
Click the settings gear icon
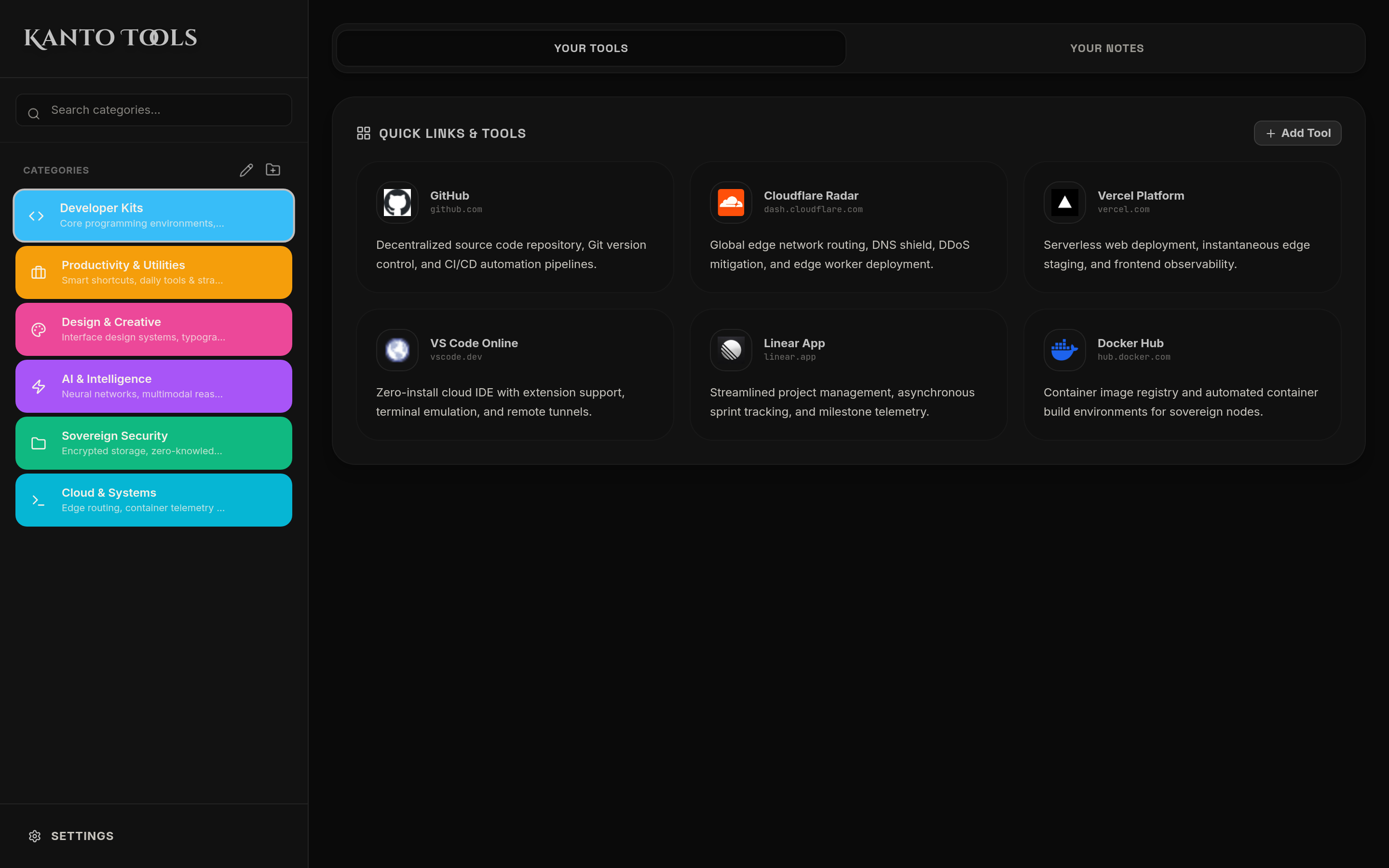34,836
